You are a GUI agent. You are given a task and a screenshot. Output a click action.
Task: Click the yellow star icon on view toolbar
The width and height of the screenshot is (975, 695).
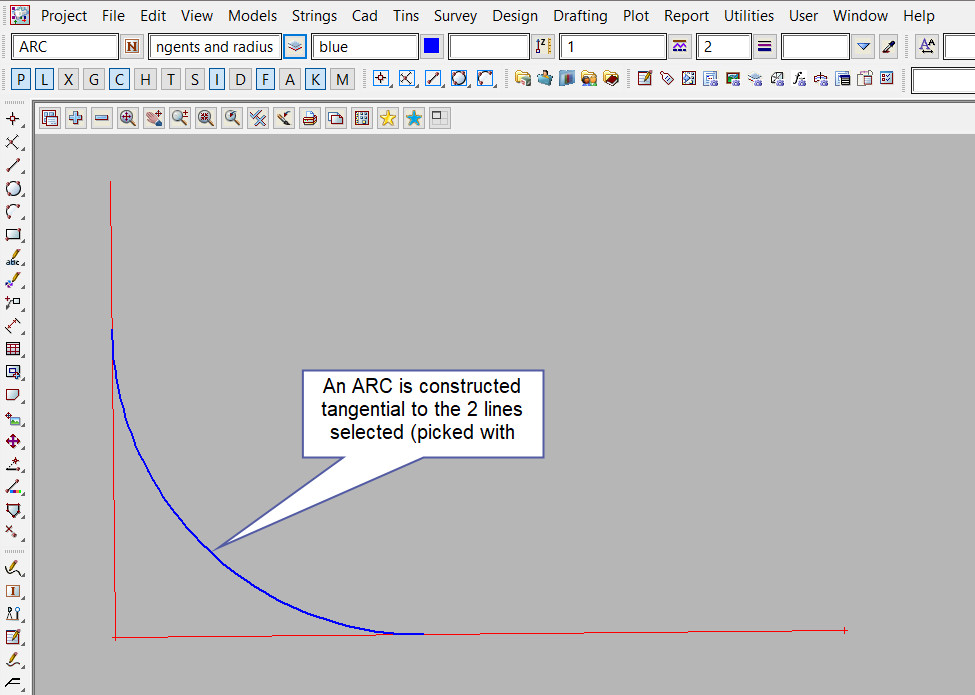coord(387,118)
